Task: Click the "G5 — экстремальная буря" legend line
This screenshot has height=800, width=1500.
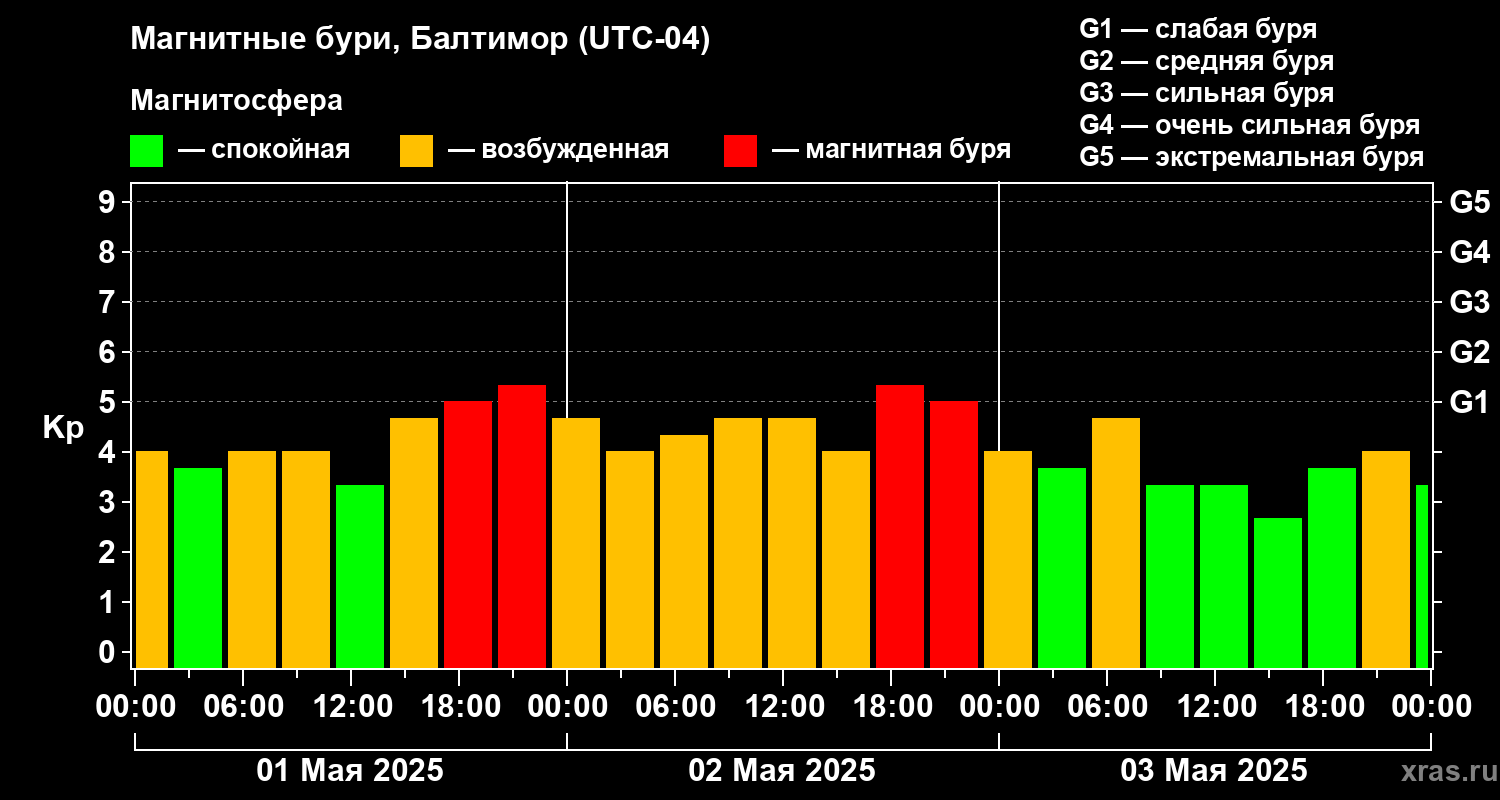Action: pos(1251,157)
